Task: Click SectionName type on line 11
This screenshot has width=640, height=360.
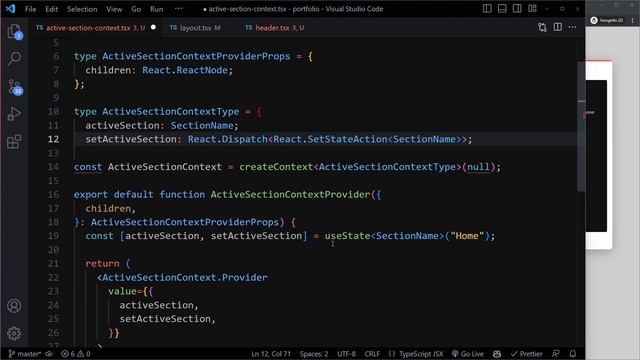Action: (x=202, y=125)
